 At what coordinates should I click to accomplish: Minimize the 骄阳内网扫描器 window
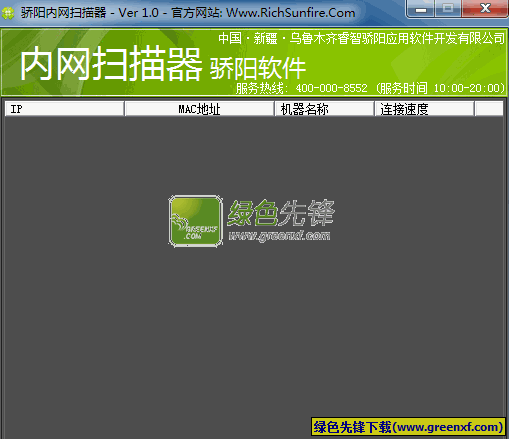[x=421, y=8]
